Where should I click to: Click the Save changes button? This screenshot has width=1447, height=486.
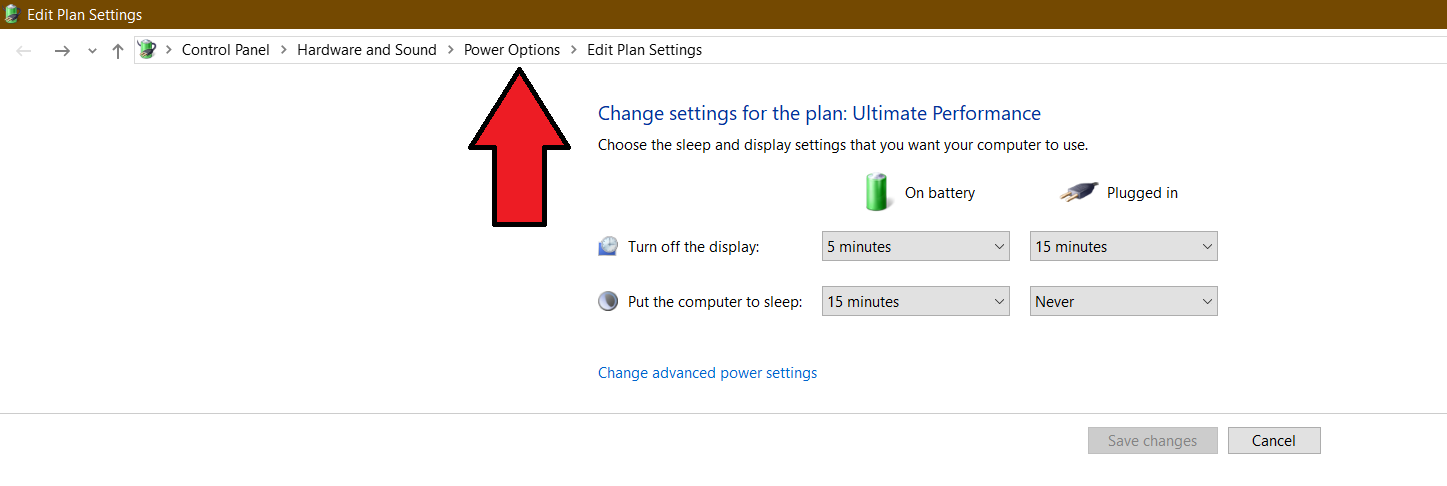(x=1152, y=441)
